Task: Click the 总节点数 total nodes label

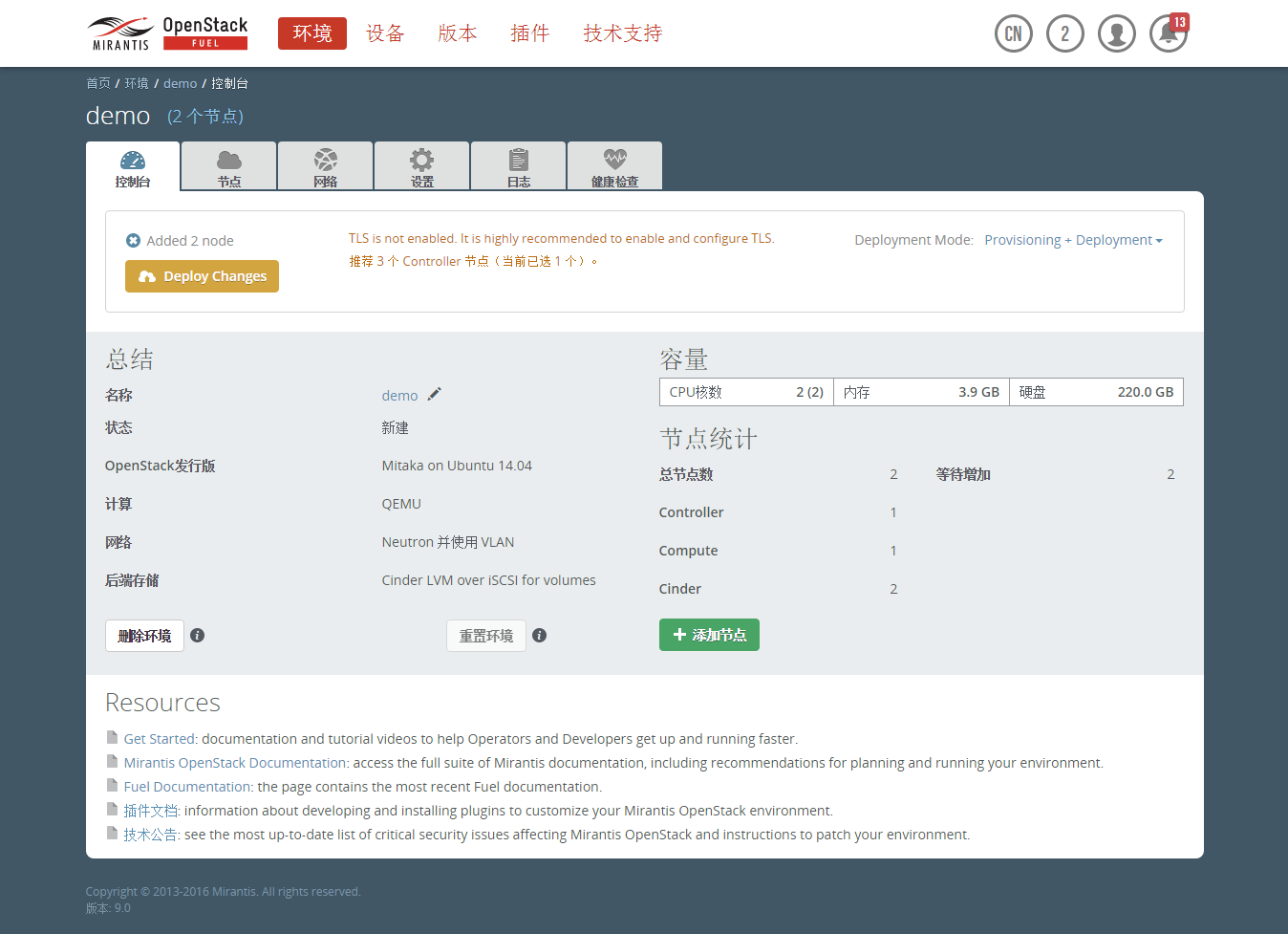Action: [x=686, y=474]
